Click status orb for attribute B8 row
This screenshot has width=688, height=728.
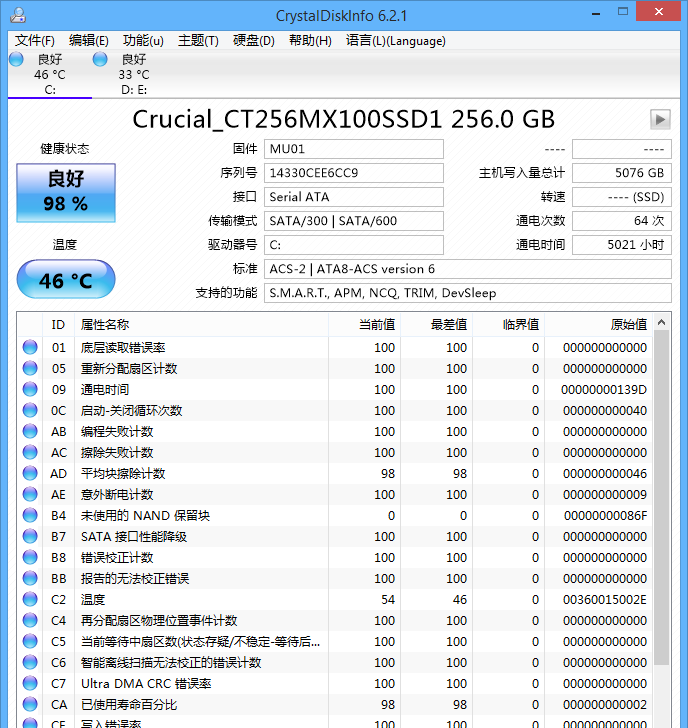point(30,557)
